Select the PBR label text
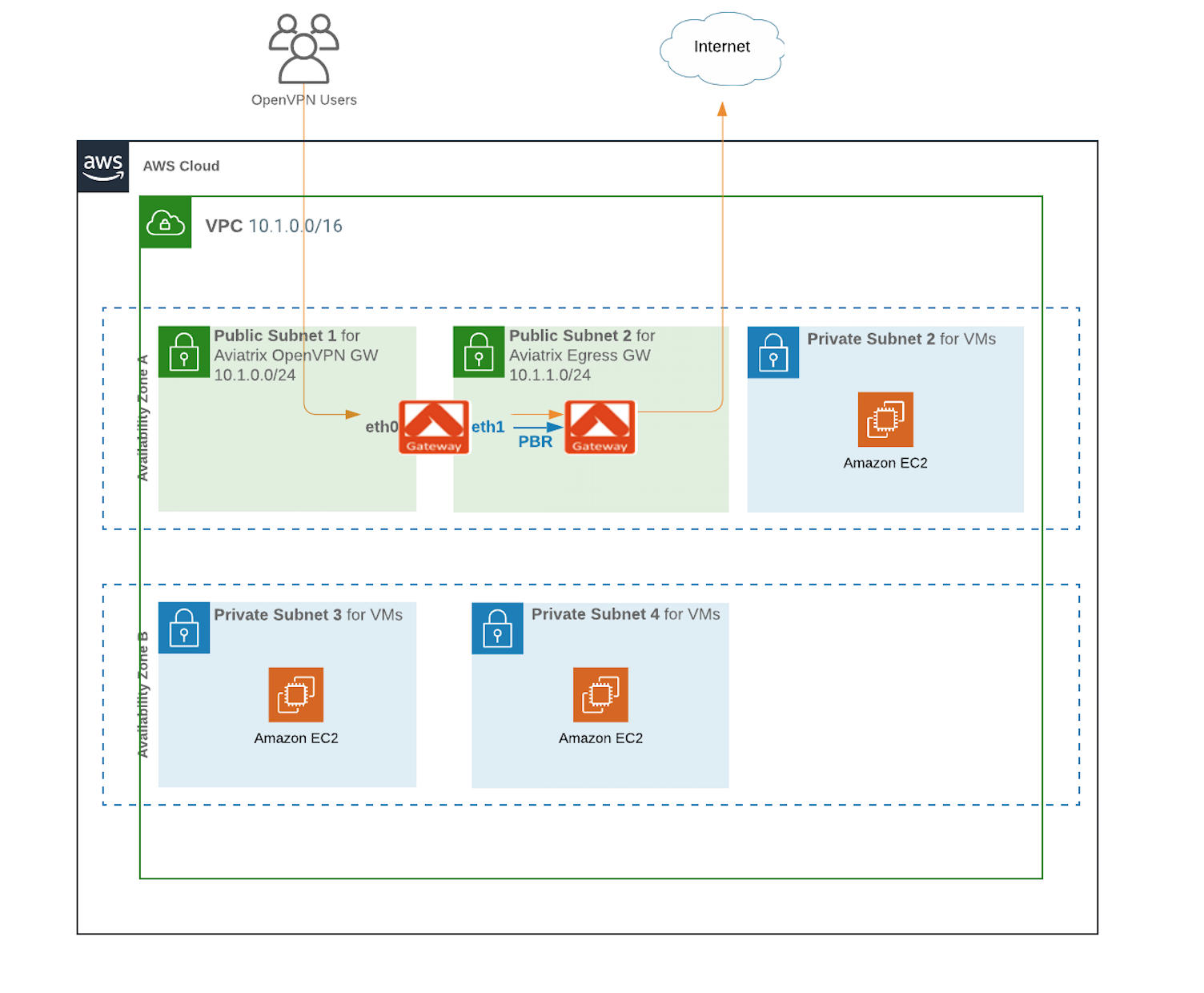Screen dimensions: 1204x993 click(x=535, y=442)
